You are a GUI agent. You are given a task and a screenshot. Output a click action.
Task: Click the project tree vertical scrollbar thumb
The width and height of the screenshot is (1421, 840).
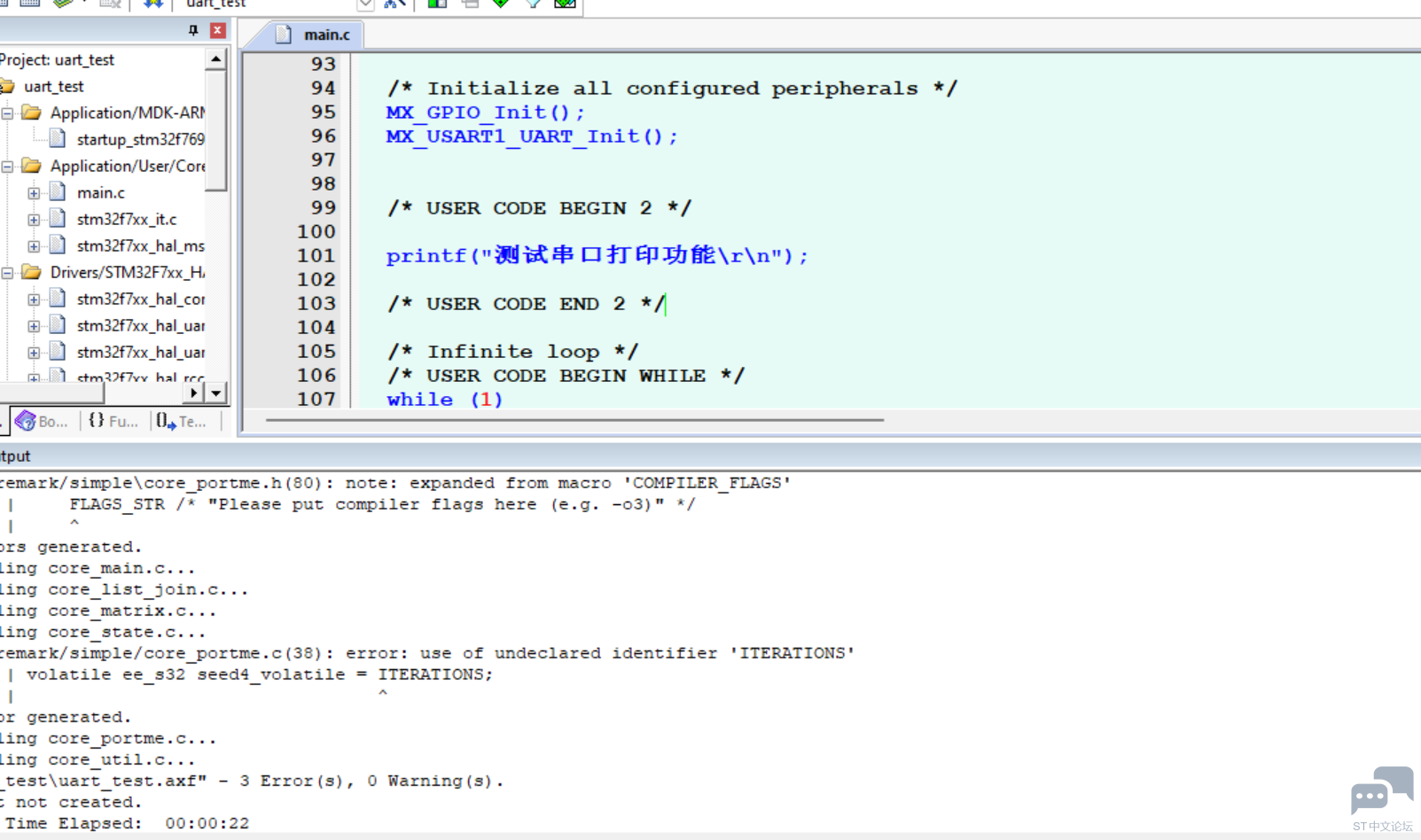[215, 130]
